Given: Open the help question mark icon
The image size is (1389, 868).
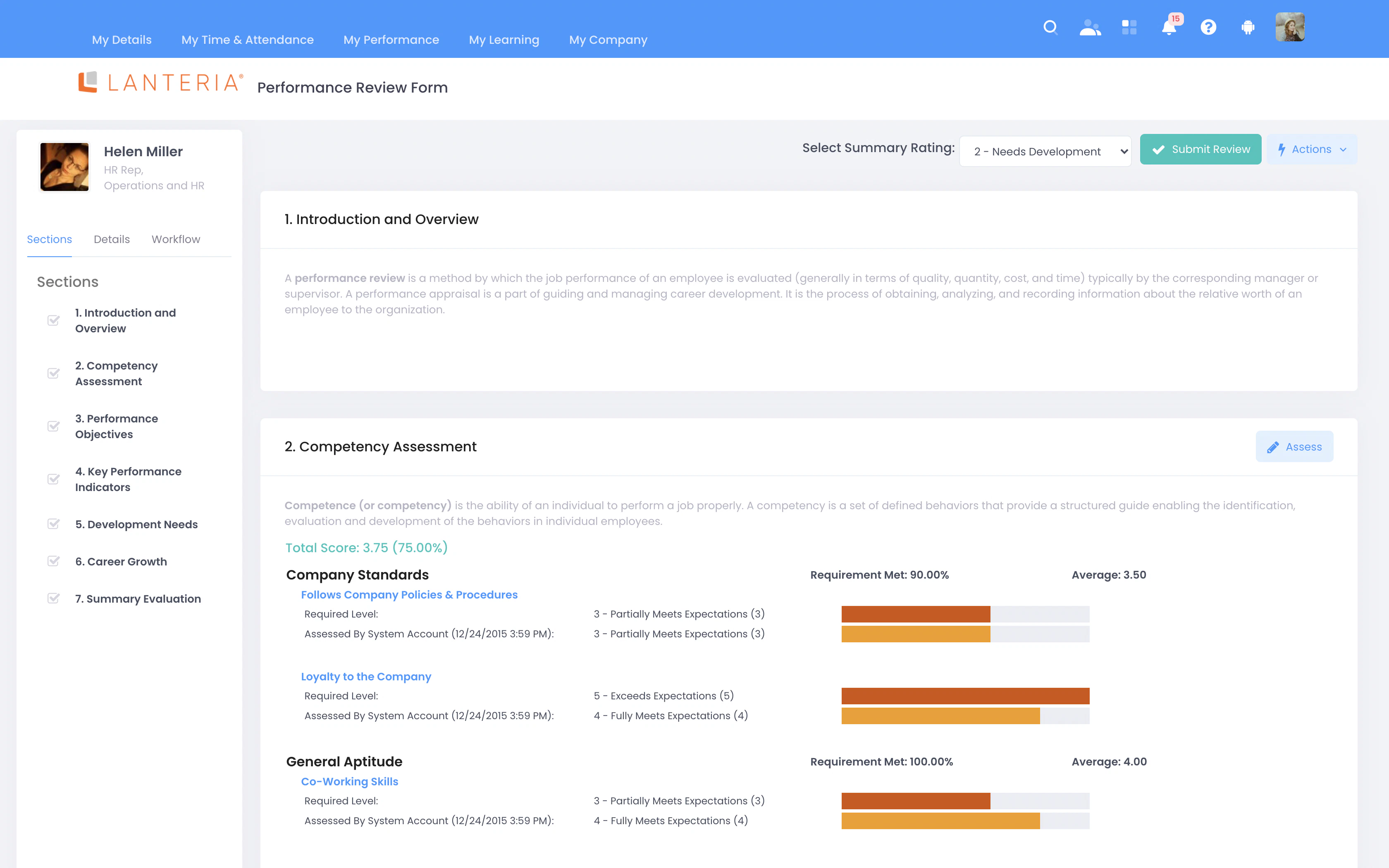Looking at the screenshot, I should (1208, 27).
